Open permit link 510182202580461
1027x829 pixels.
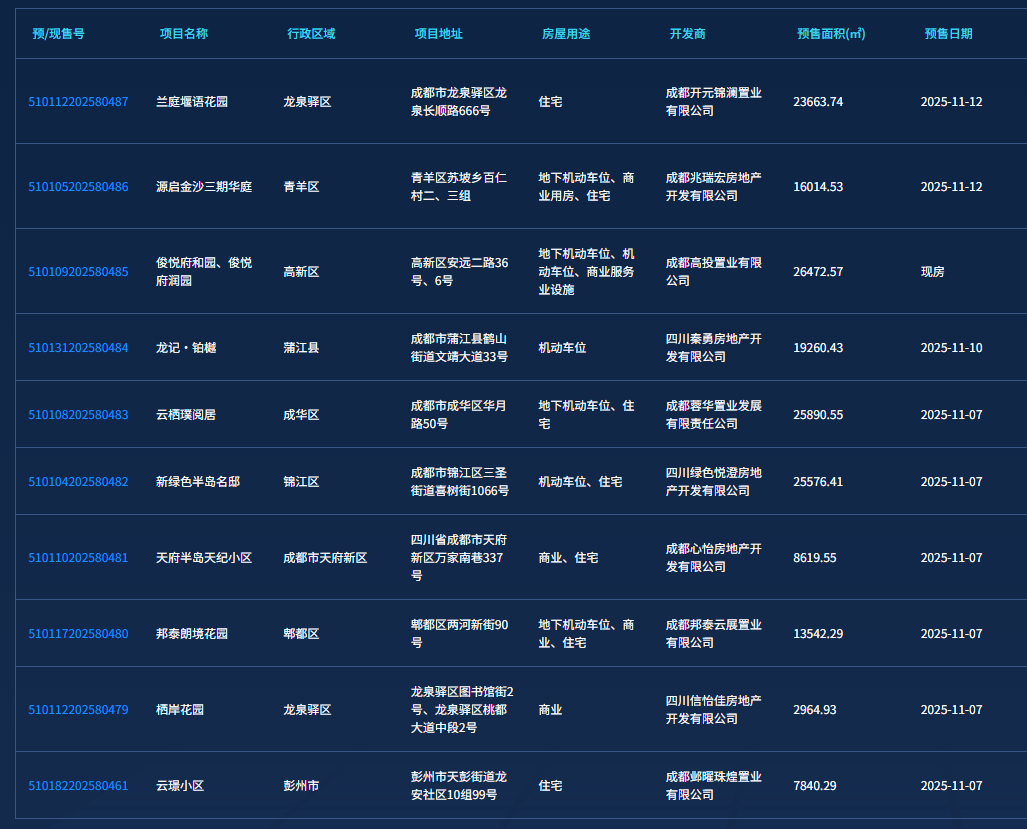pyautogui.click(x=78, y=786)
